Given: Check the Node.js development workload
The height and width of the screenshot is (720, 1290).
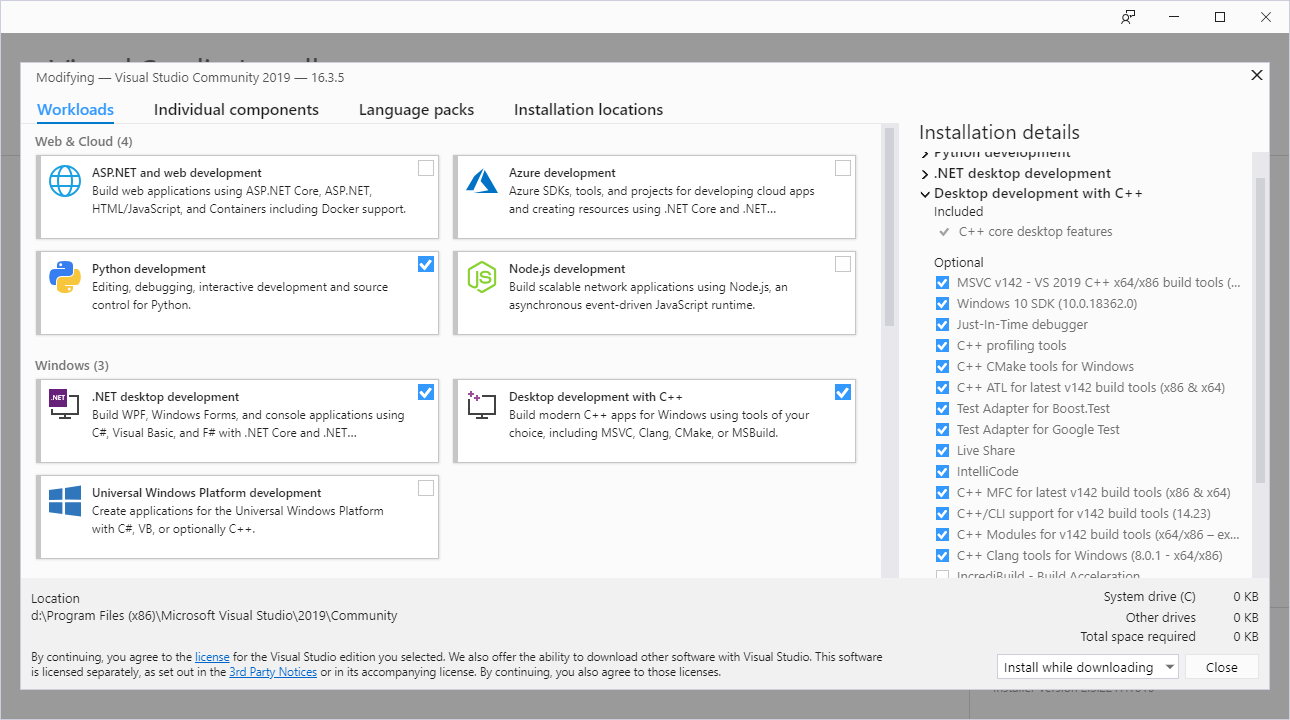Looking at the screenshot, I should click(x=843, y=264).
